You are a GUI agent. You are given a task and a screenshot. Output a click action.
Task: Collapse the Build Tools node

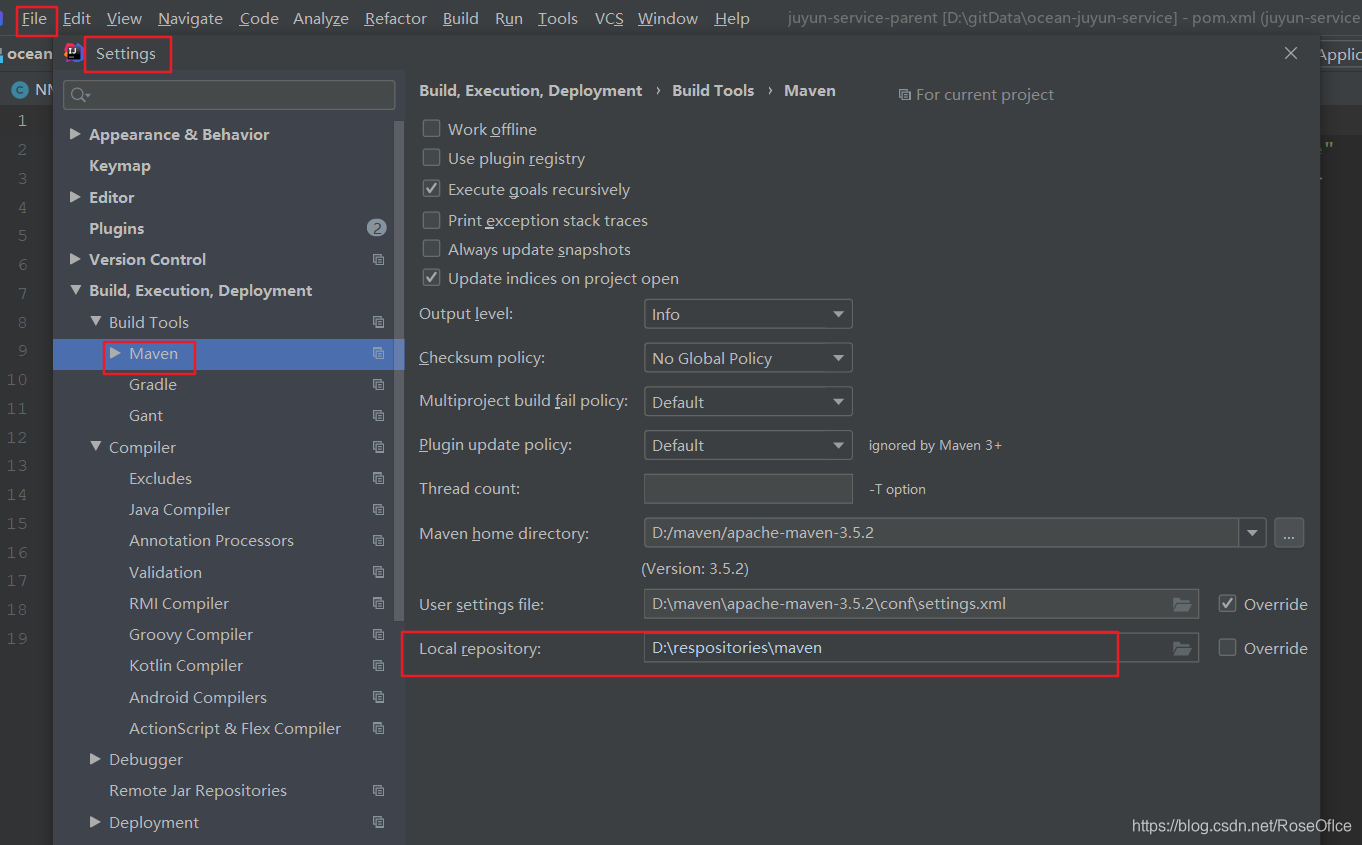coord(96,322)
